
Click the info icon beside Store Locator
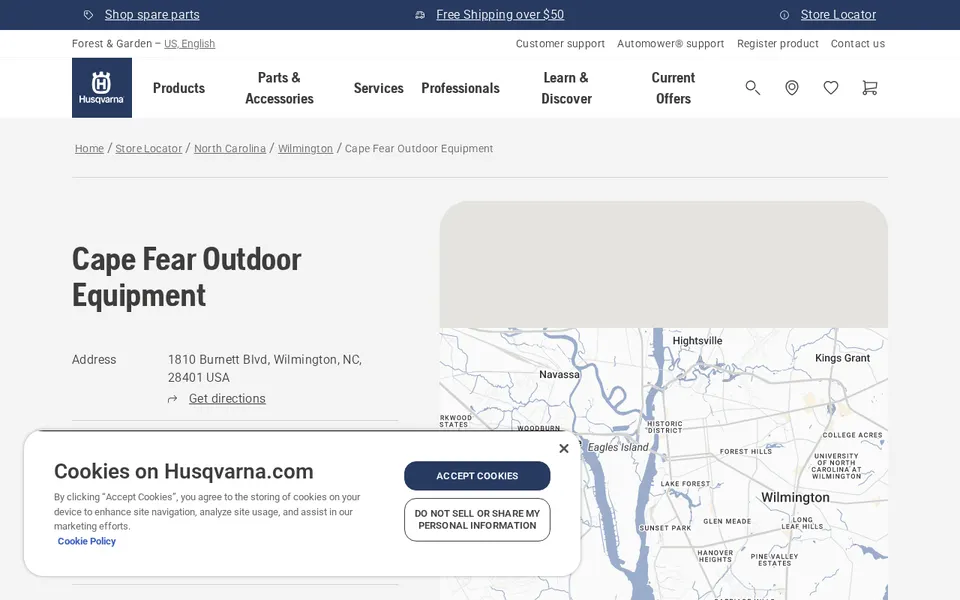(x=784, y=15)
